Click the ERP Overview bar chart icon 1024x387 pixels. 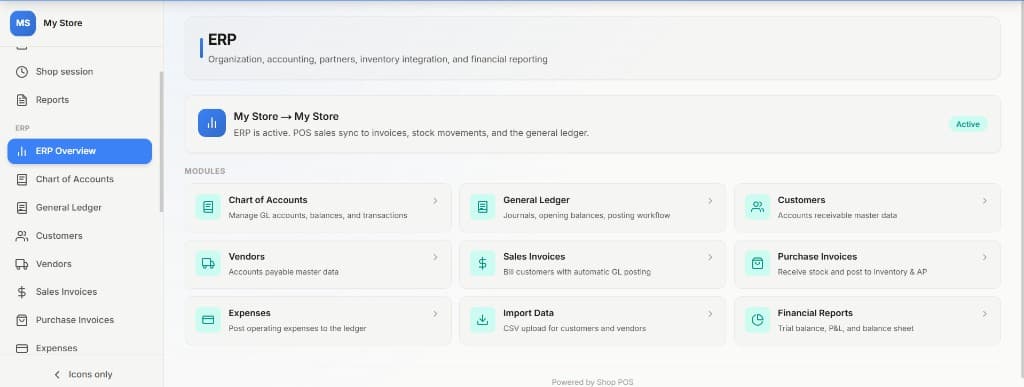[22, 151]
